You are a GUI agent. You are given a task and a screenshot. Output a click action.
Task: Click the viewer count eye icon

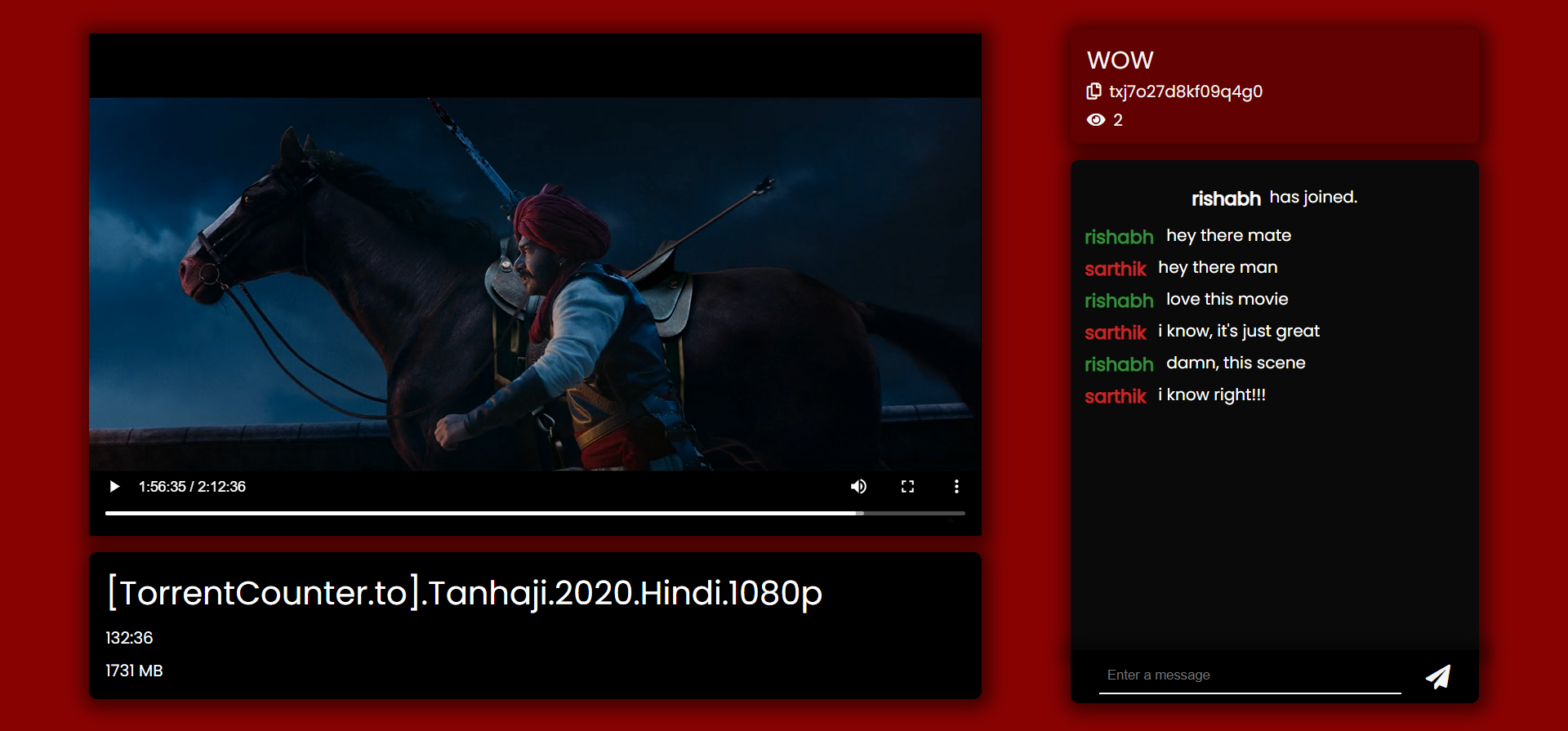click(1096, 120)
